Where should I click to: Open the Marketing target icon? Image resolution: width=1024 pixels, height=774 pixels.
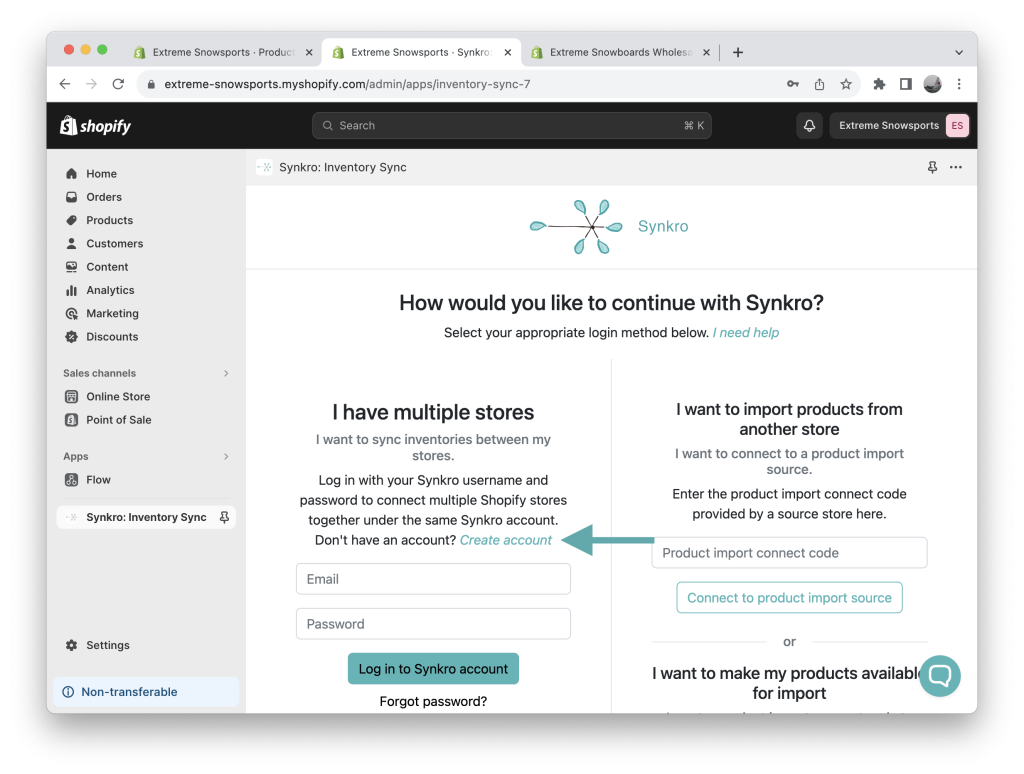(x=71, y=314)
